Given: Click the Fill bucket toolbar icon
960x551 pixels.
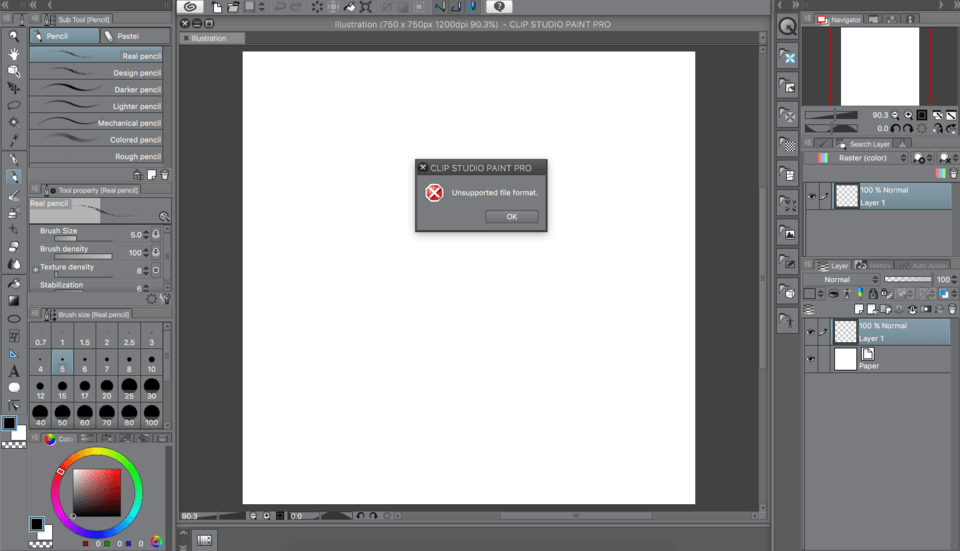Looking at the screenshot, I should pyautogui.click(x=350, y=7).
